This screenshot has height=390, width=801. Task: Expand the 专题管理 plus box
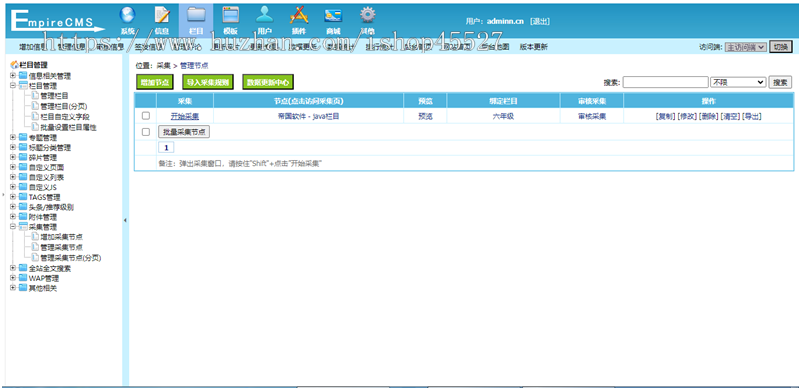point(13,137)
